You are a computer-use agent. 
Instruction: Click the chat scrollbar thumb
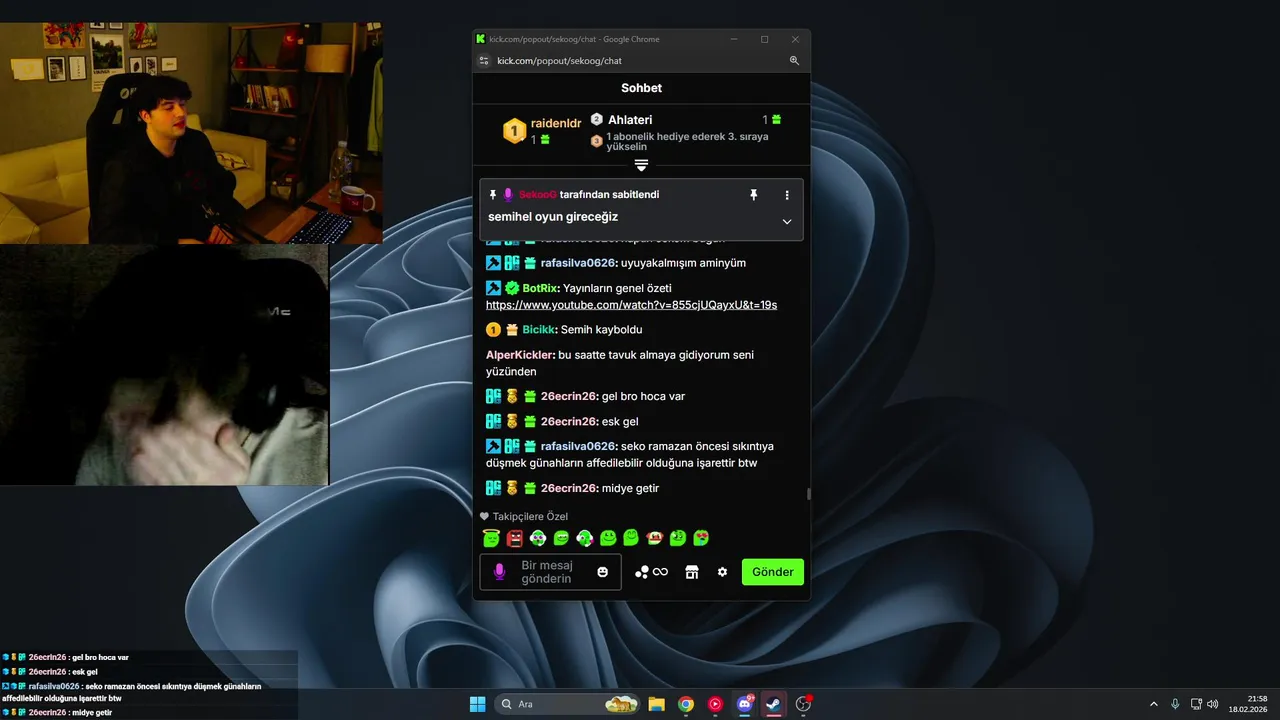click(808, 493)
